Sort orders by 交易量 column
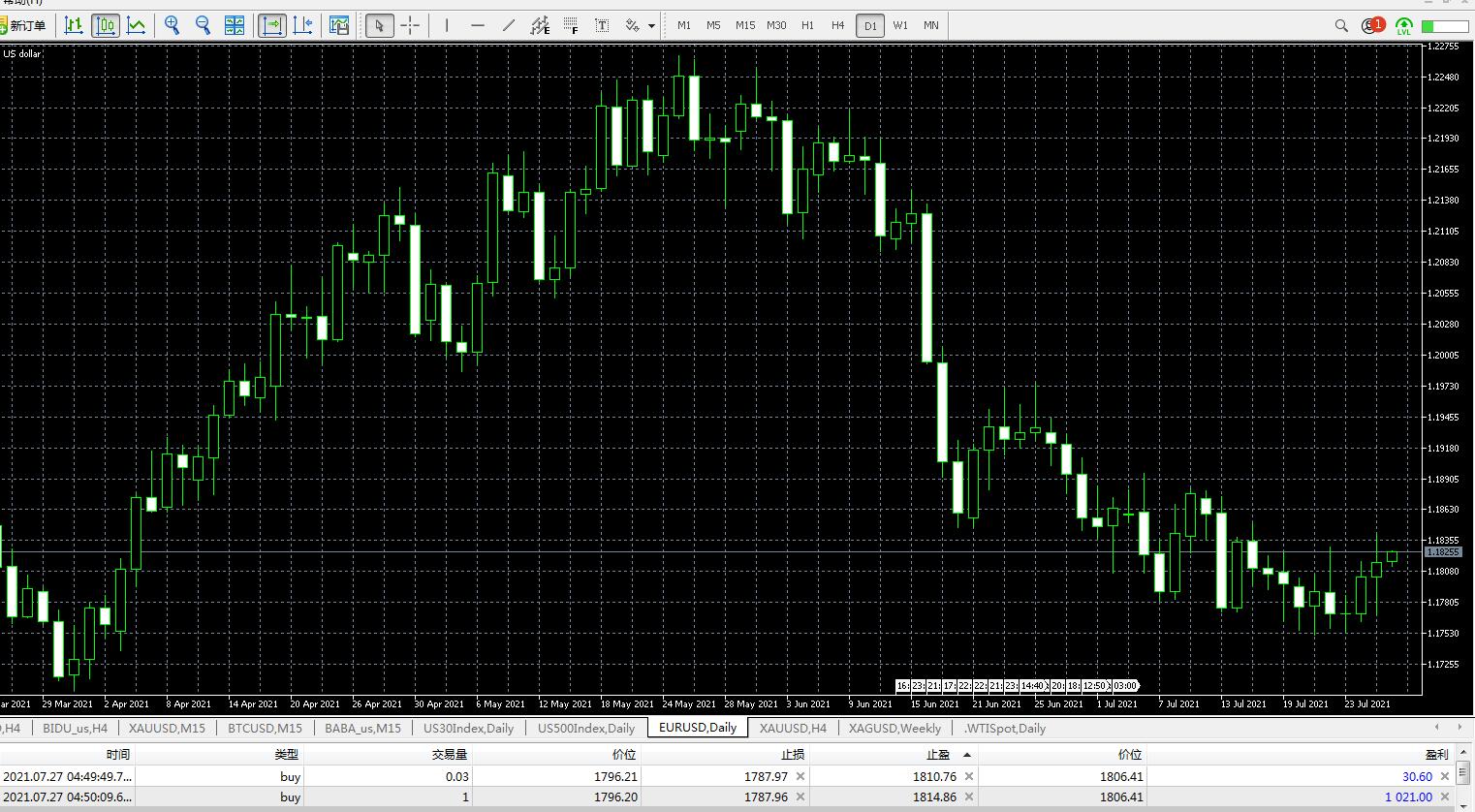 (388, 754)
